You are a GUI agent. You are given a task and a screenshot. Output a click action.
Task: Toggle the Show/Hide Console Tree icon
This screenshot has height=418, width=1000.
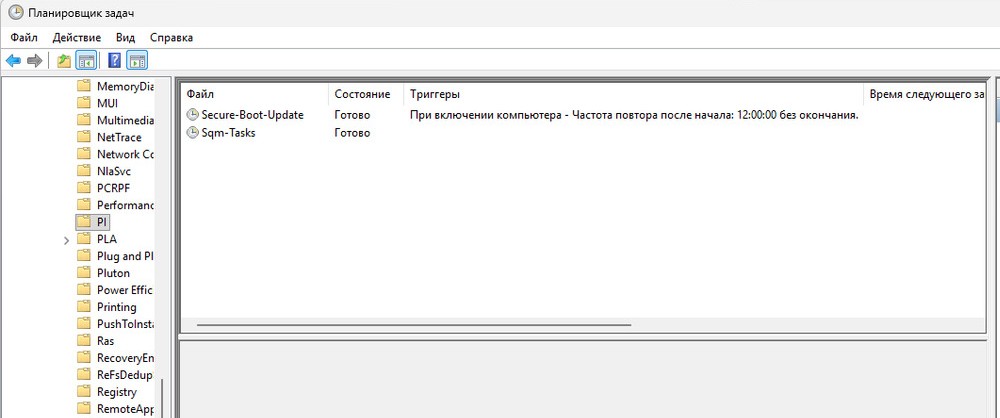[x=85, y=61]
